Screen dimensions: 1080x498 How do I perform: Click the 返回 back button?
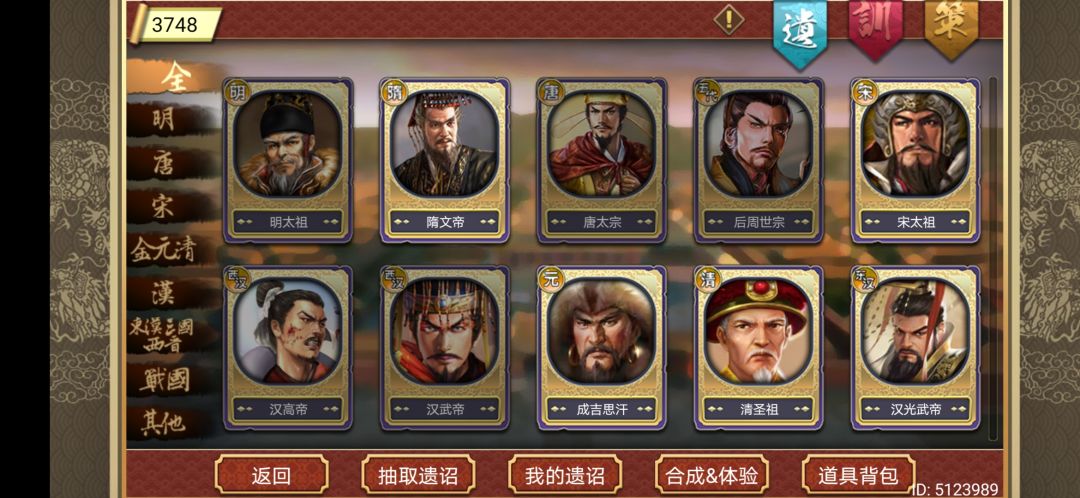pyautogui.click(x=271, y=475)
